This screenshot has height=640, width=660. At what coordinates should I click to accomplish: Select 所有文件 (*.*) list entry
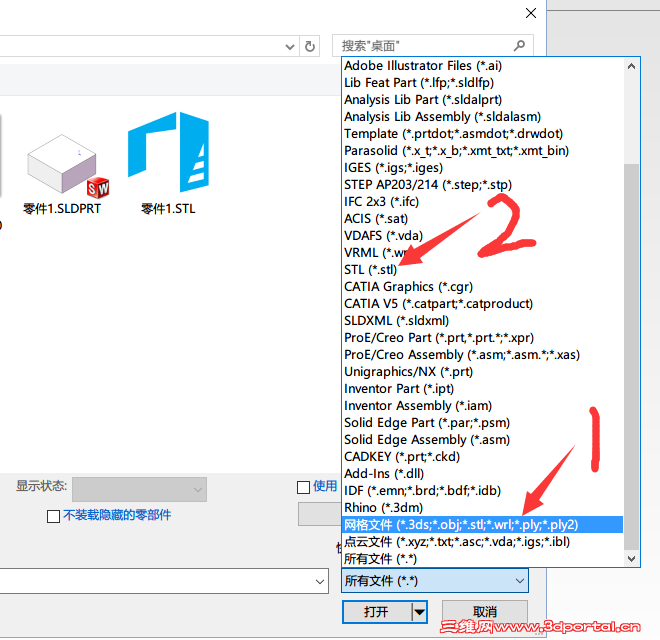(x=482, y=559)
